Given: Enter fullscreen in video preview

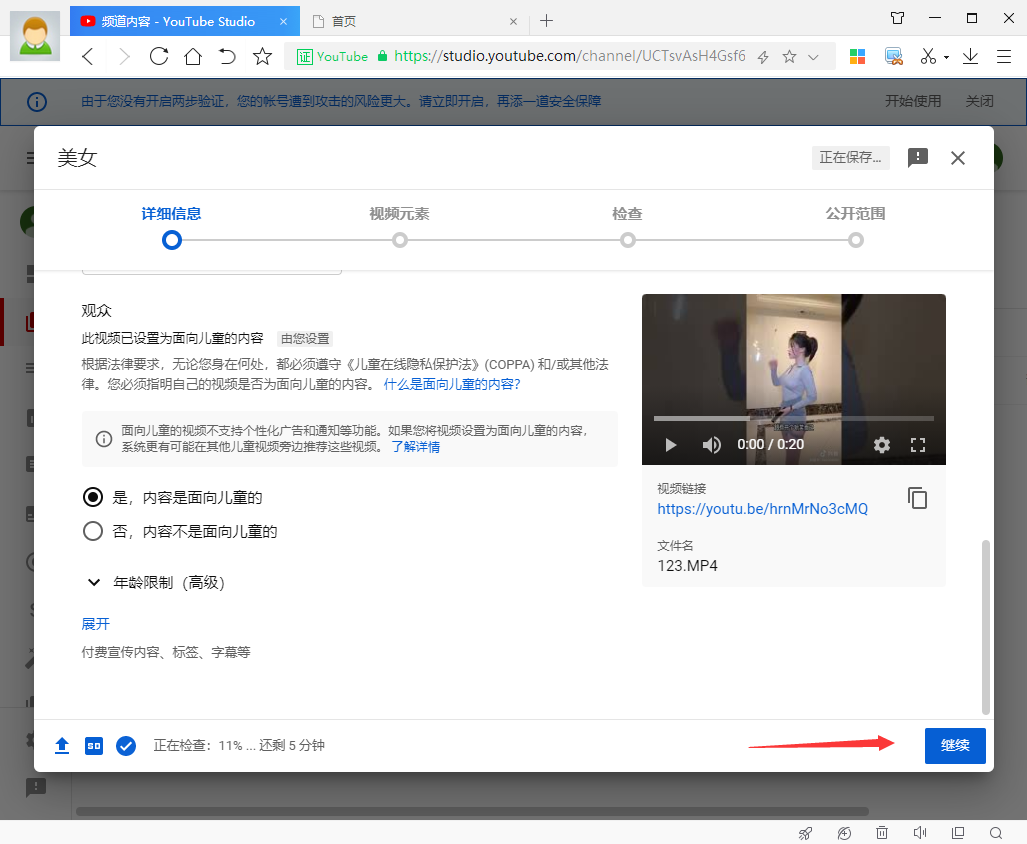Looking at the screenshot, I should (918, 445).
